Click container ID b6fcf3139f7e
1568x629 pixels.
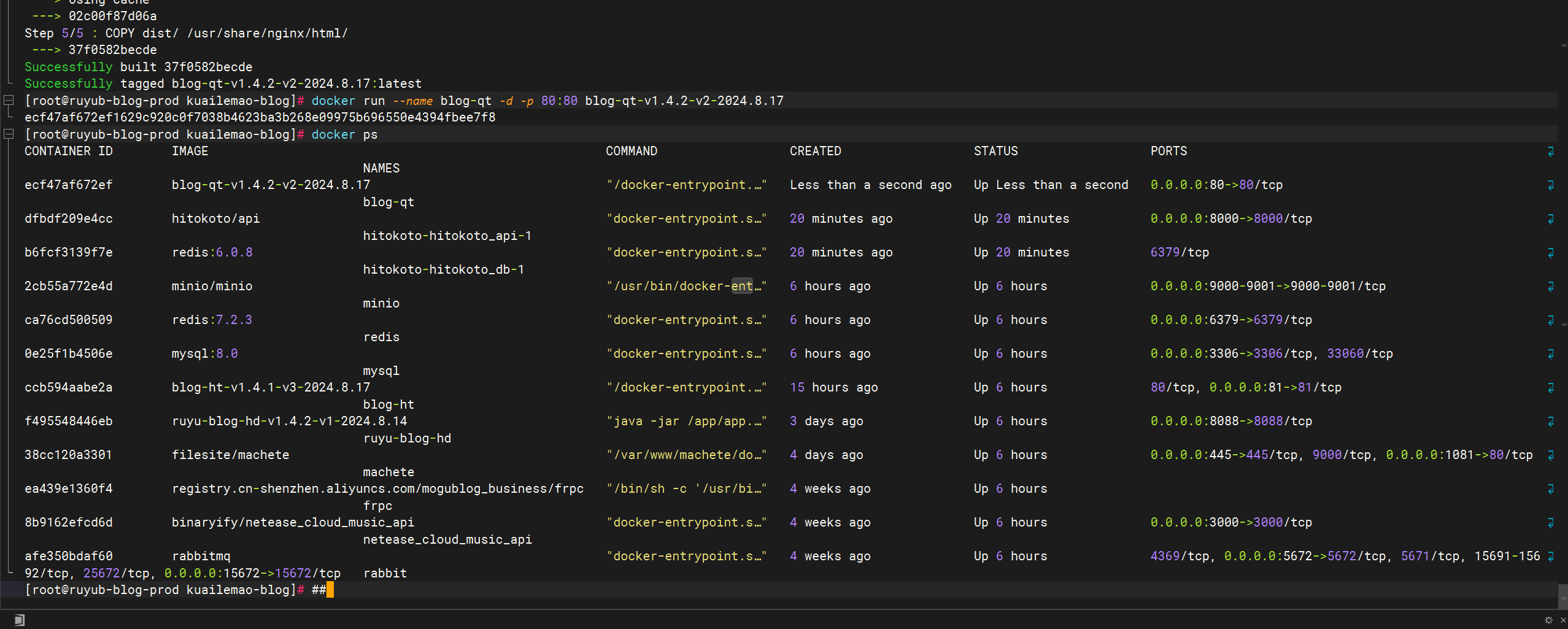[69, 252]
